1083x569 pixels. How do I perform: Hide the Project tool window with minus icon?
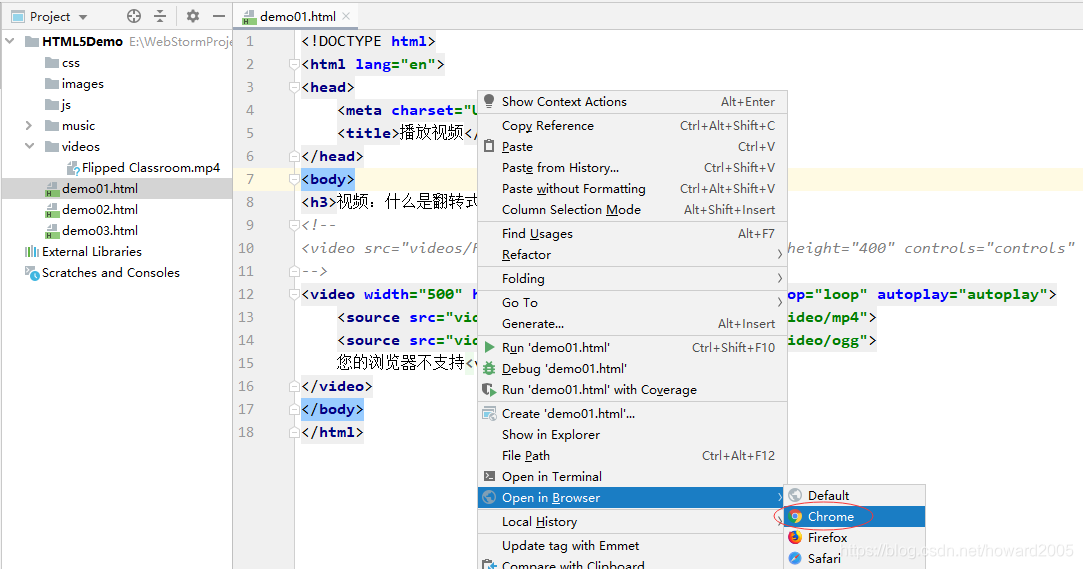tap(218, 16)
